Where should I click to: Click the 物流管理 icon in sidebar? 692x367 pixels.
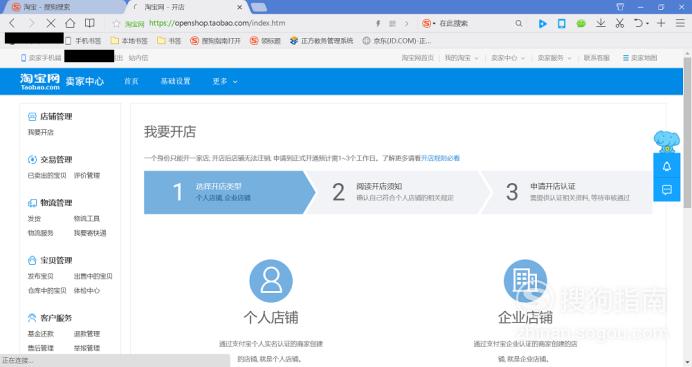tap(32, 203)
